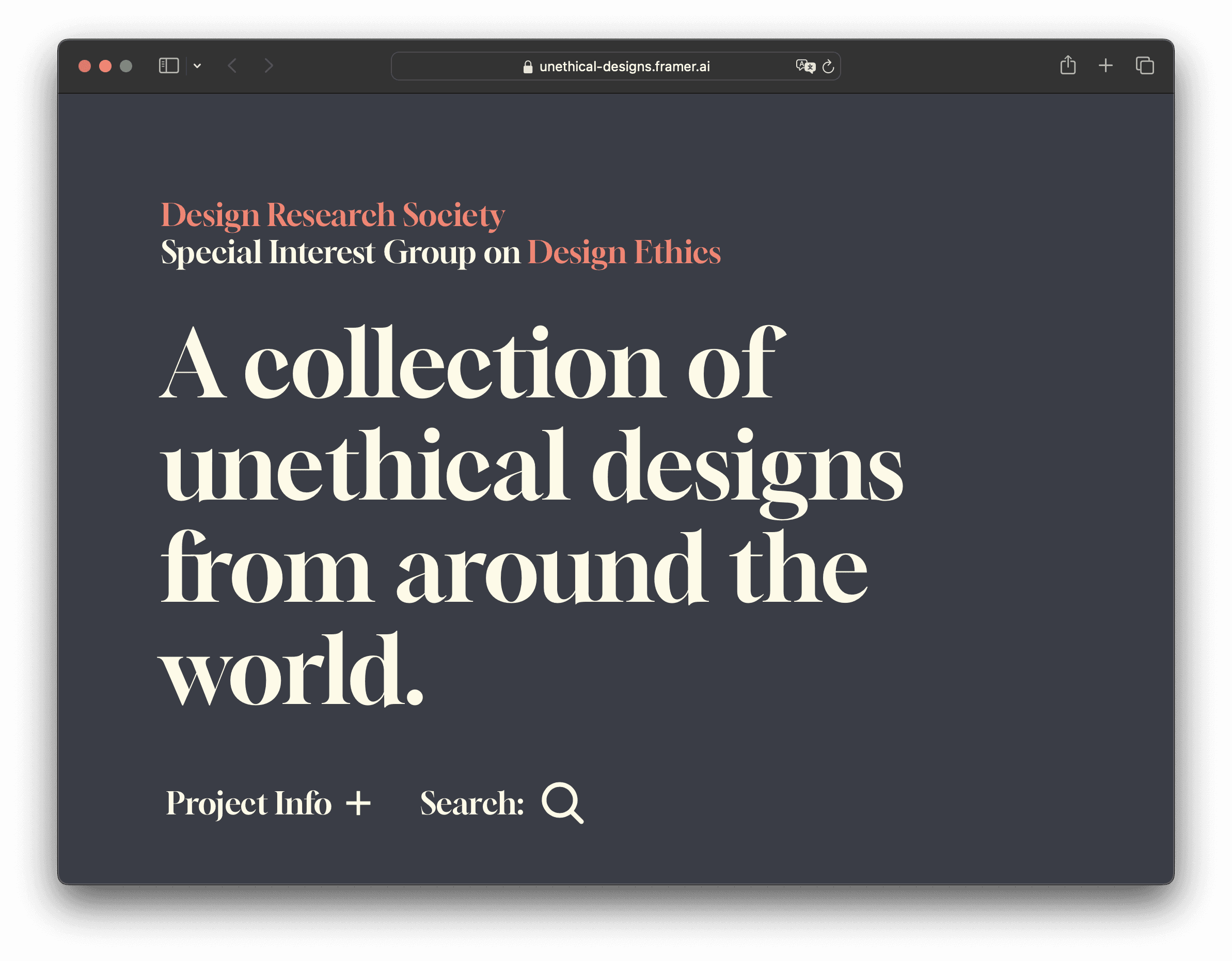Click the Search: label text
The height and width of the screenshot is (961, 1232).
tap(471, 803)
